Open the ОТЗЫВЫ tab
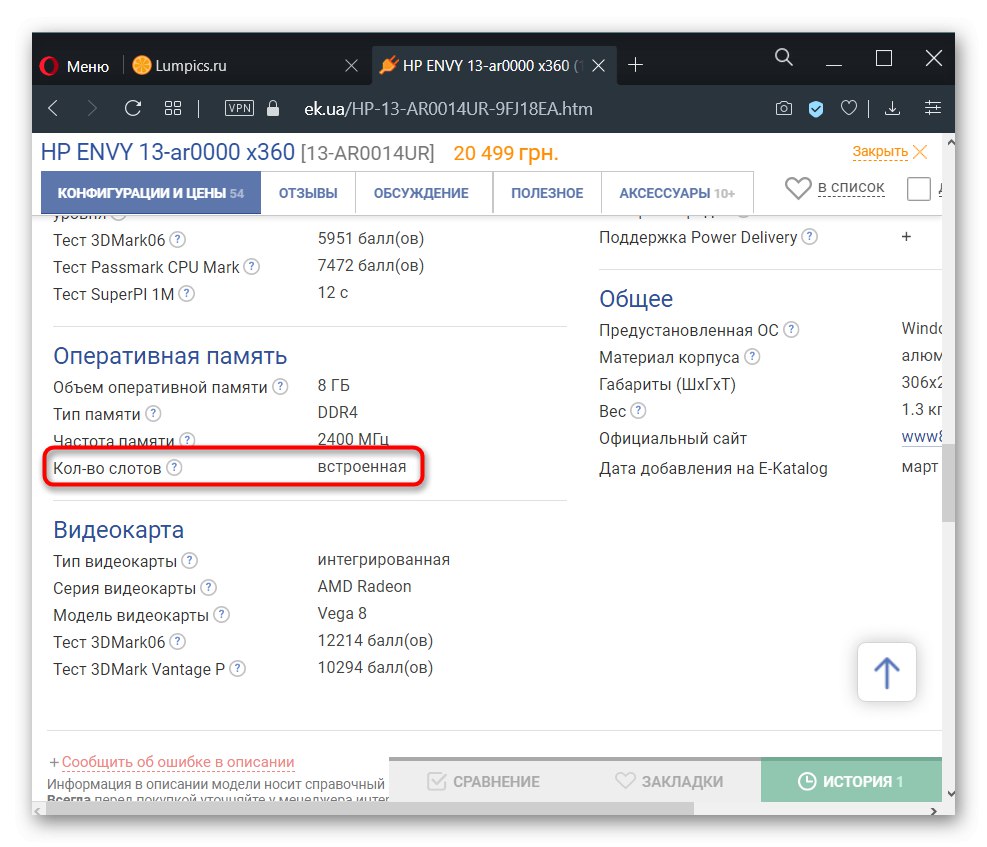Viewport: 987px width, 847px height. point(308,193)
